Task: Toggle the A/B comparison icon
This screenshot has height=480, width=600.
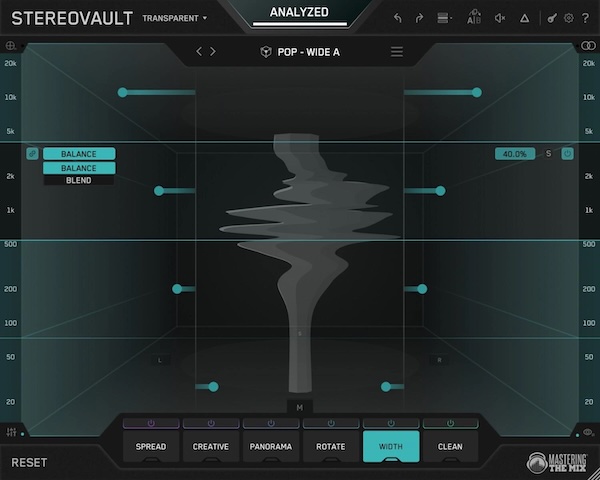Action: click(474, 17)
